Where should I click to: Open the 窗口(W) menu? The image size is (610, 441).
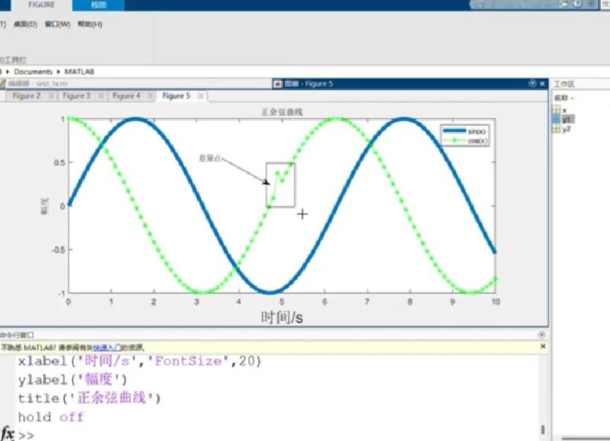coord(59,23)
